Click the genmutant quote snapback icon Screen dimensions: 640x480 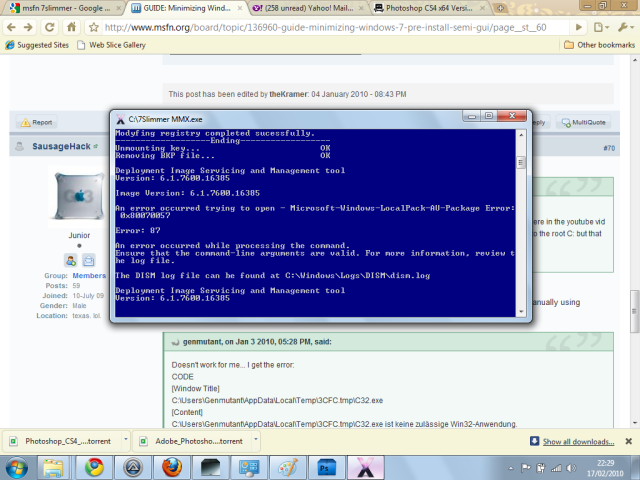[175, 342]
